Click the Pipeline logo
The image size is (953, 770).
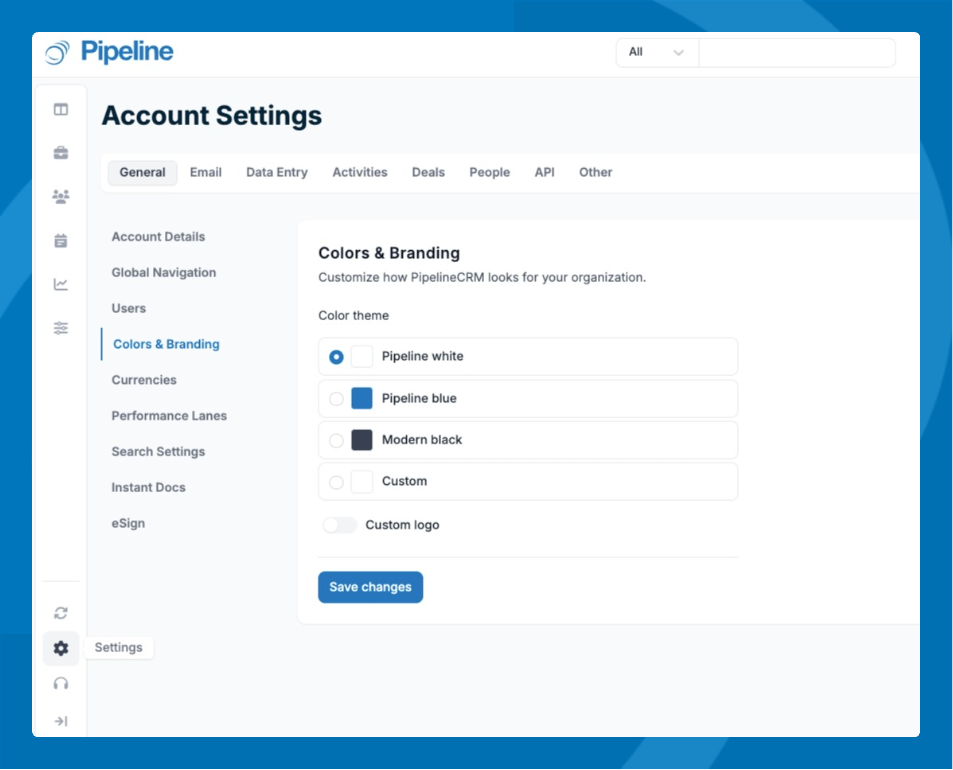[x=109, y=52]
